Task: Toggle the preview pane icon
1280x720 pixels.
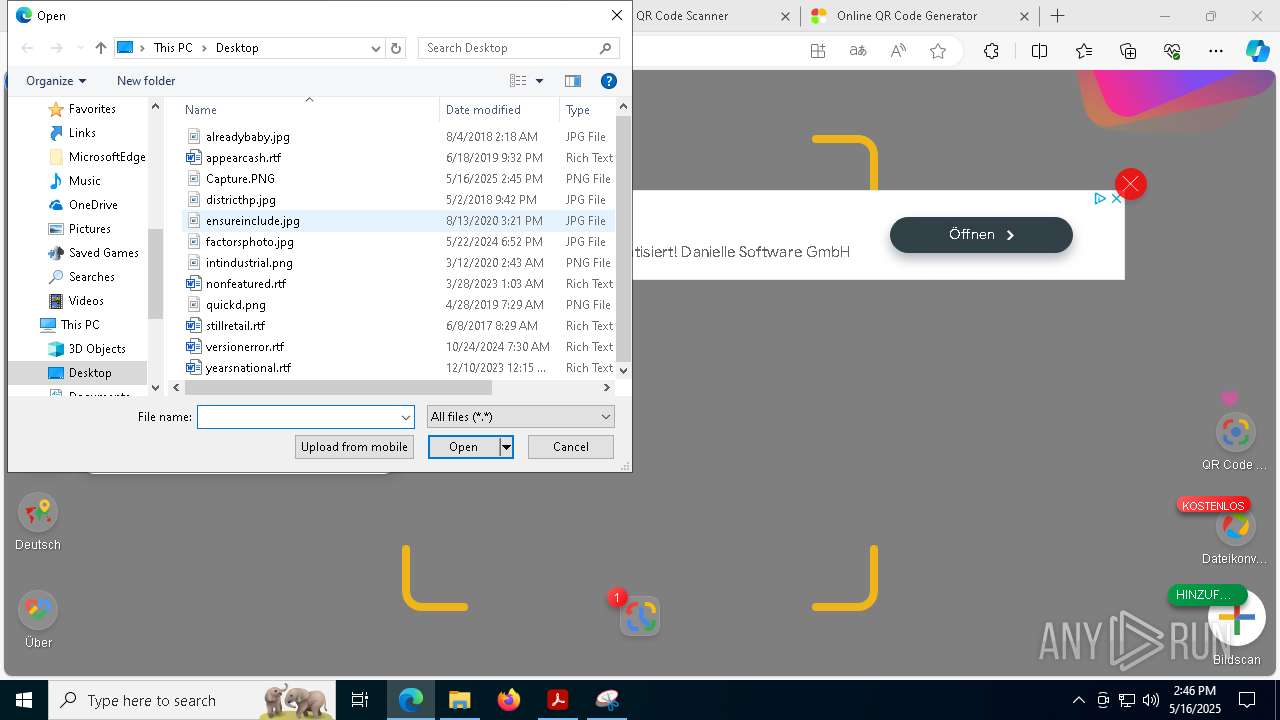Action: 573,81
